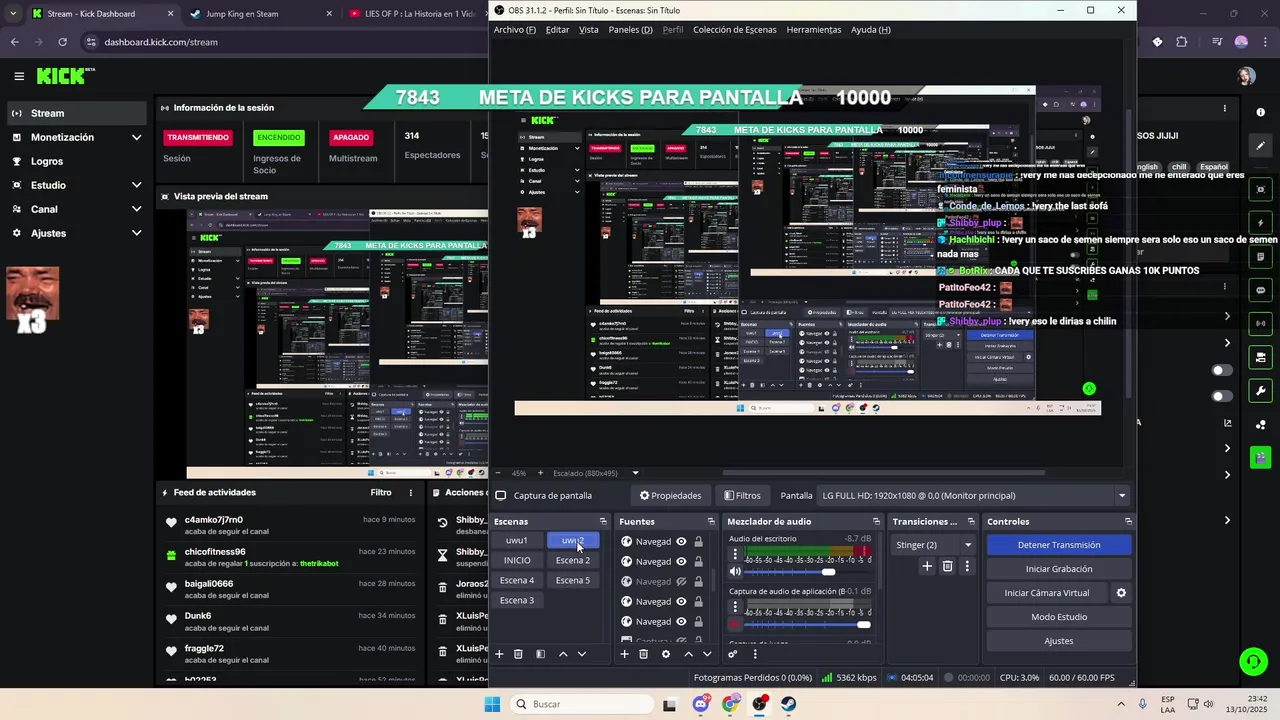
Task: Click Vista previa del stream thumbnail
Action: coord(337,344)
